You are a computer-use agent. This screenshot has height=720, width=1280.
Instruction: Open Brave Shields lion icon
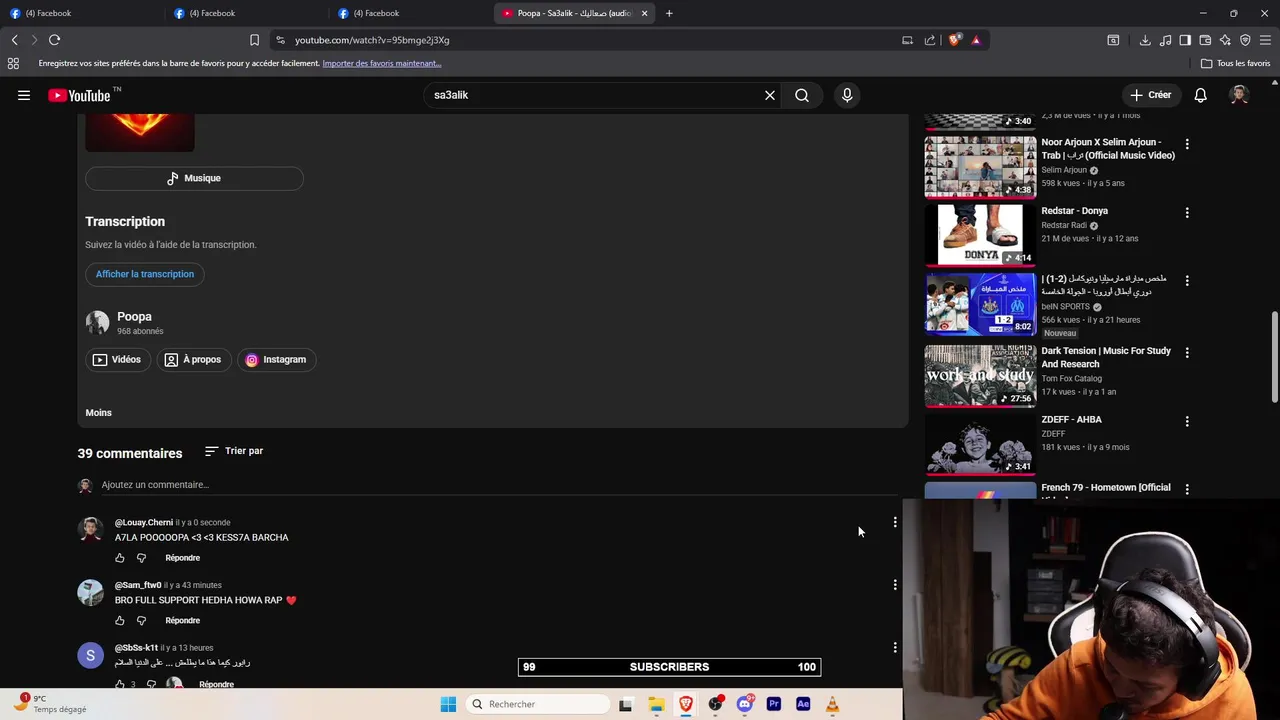(x=955, y=40)
